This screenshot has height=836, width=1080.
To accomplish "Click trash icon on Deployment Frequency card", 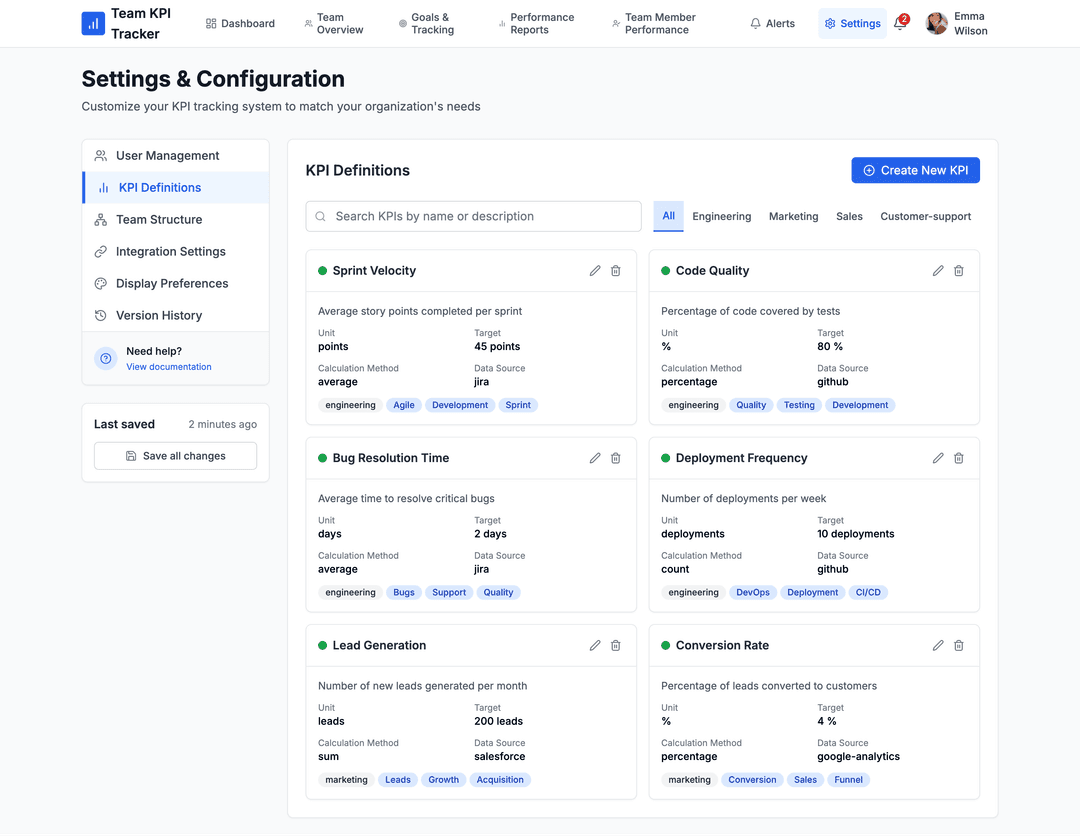I will click(x=959, y=458).
